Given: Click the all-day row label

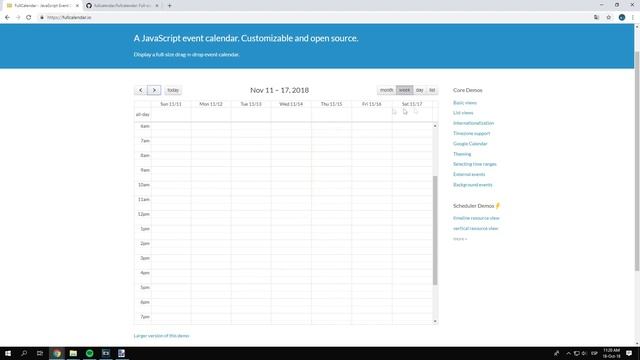Looking at the screenshot, I should pos(142,115).
